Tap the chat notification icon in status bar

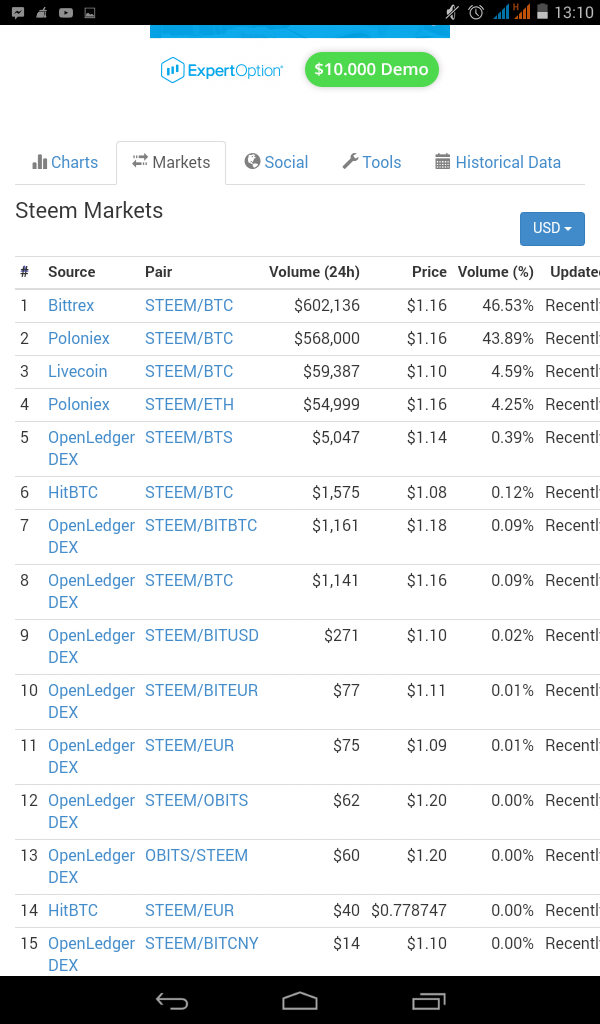tap(18, 12)
